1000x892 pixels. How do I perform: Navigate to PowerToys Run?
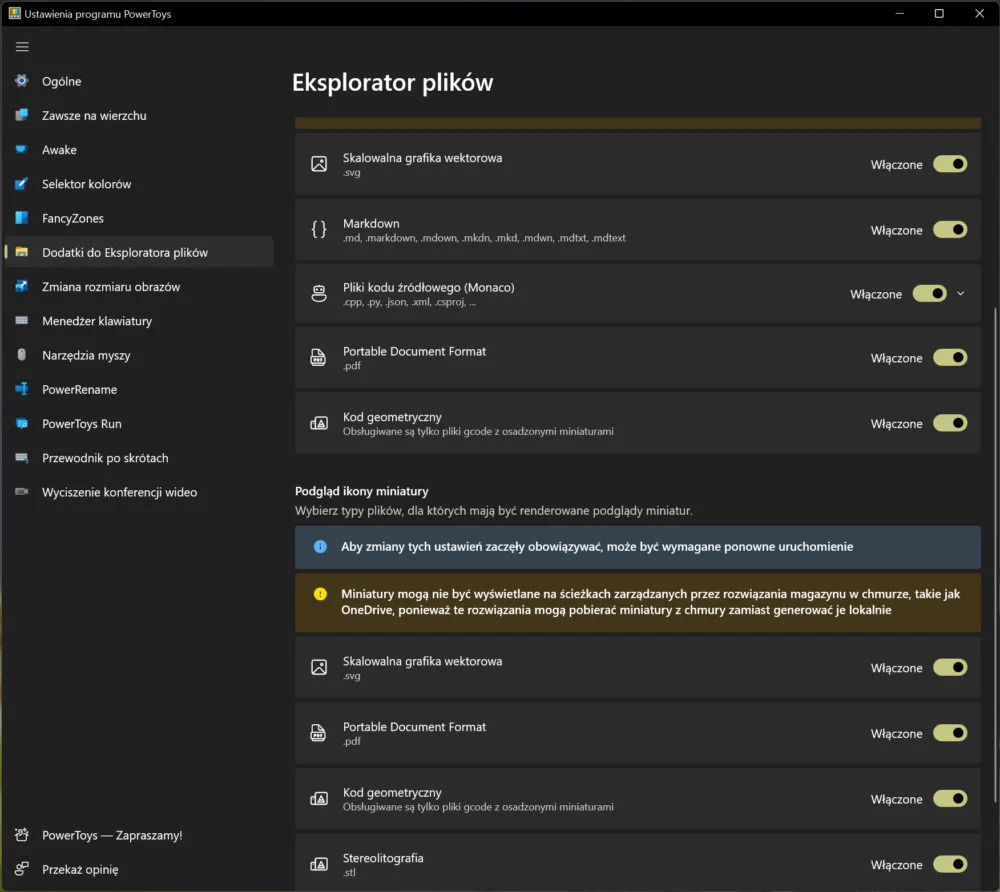(x=139, y=424)
